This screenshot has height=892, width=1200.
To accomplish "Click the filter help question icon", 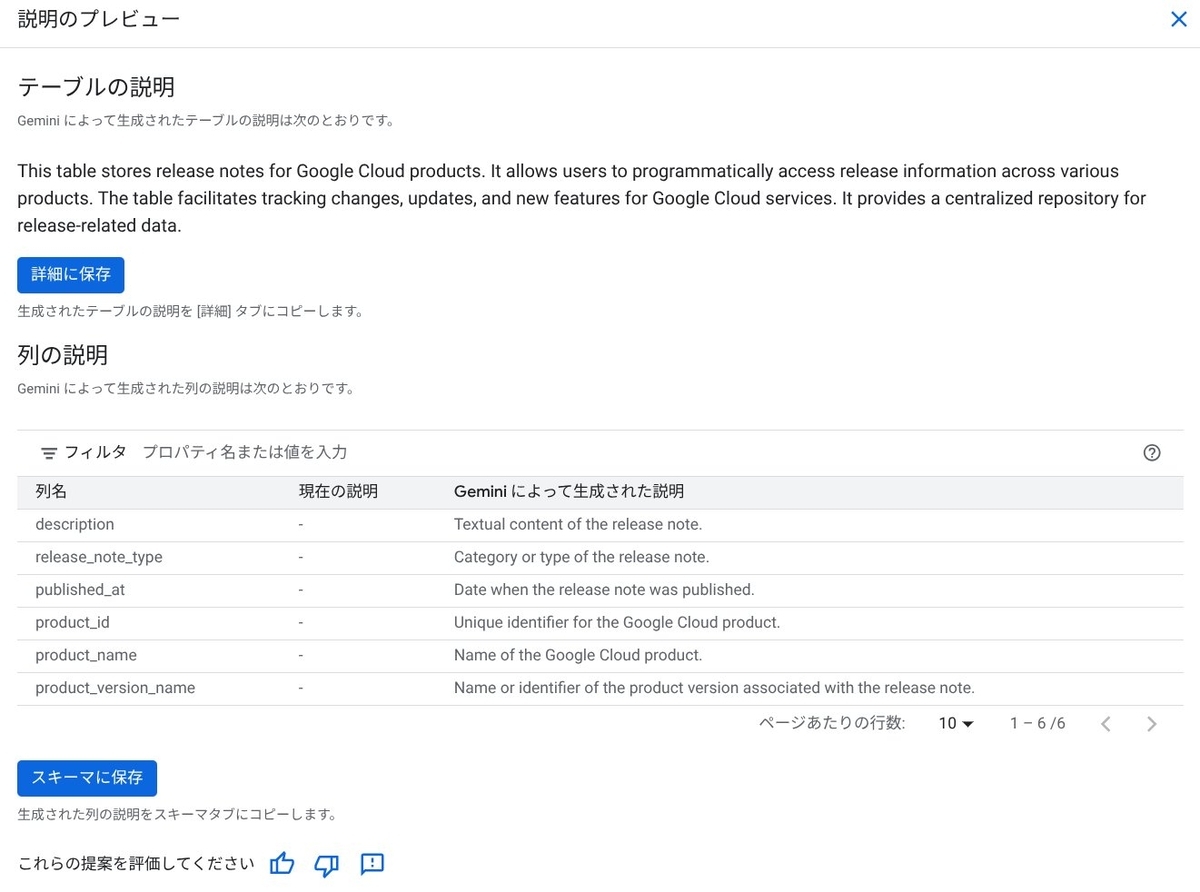I will click(1152, 452).
